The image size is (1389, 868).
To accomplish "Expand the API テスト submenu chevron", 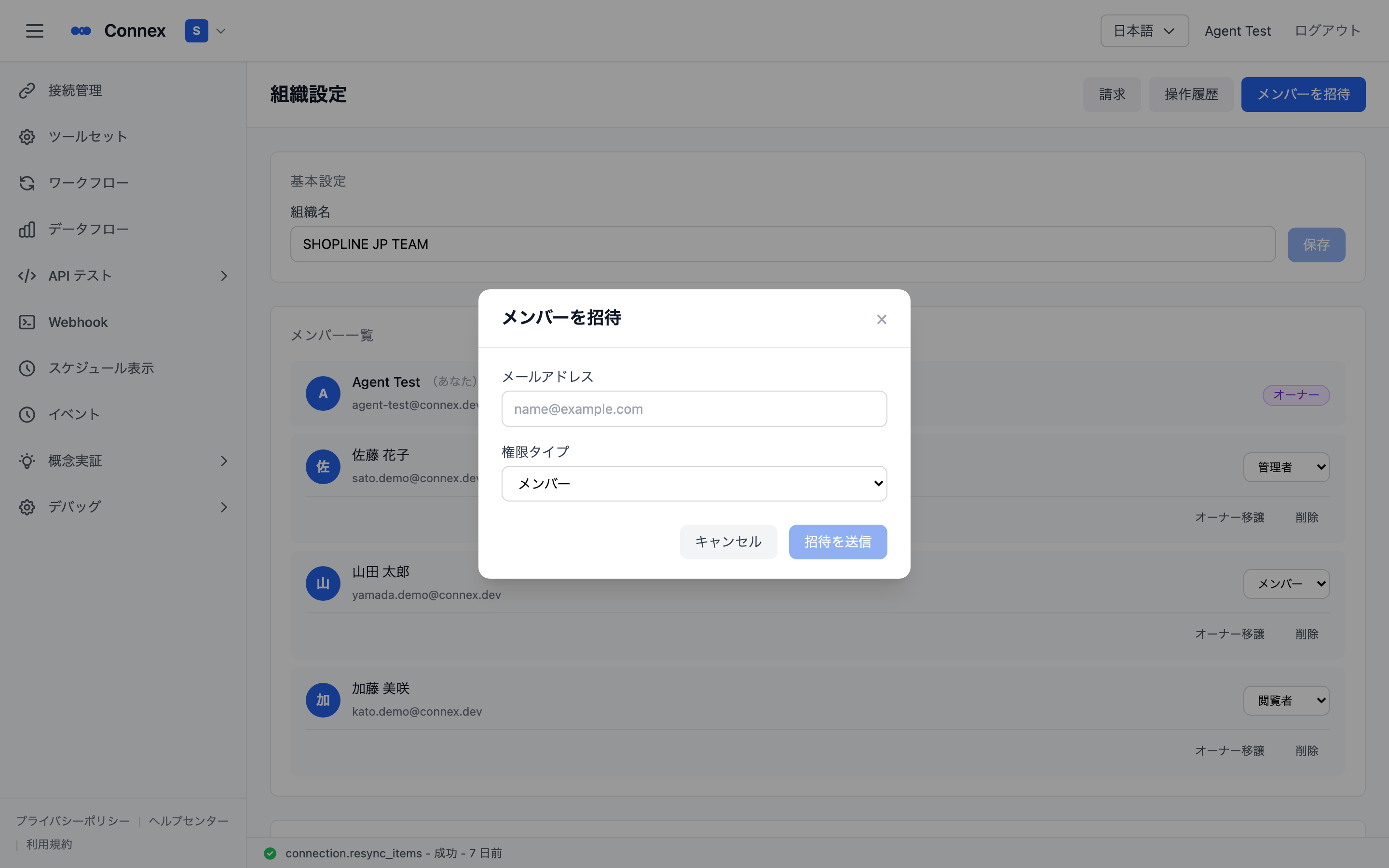I will click(224, 276).
